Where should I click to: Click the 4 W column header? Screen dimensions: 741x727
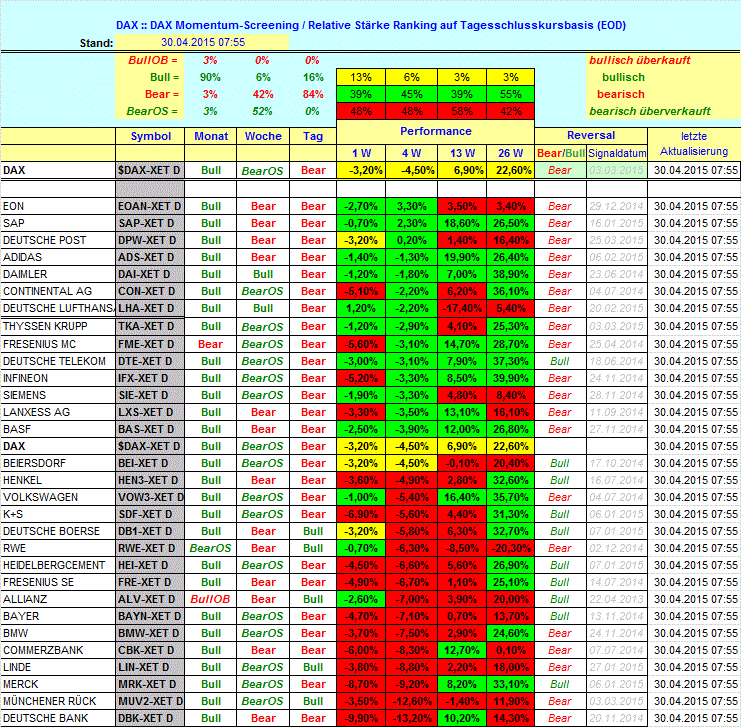[x=411, y=153]
